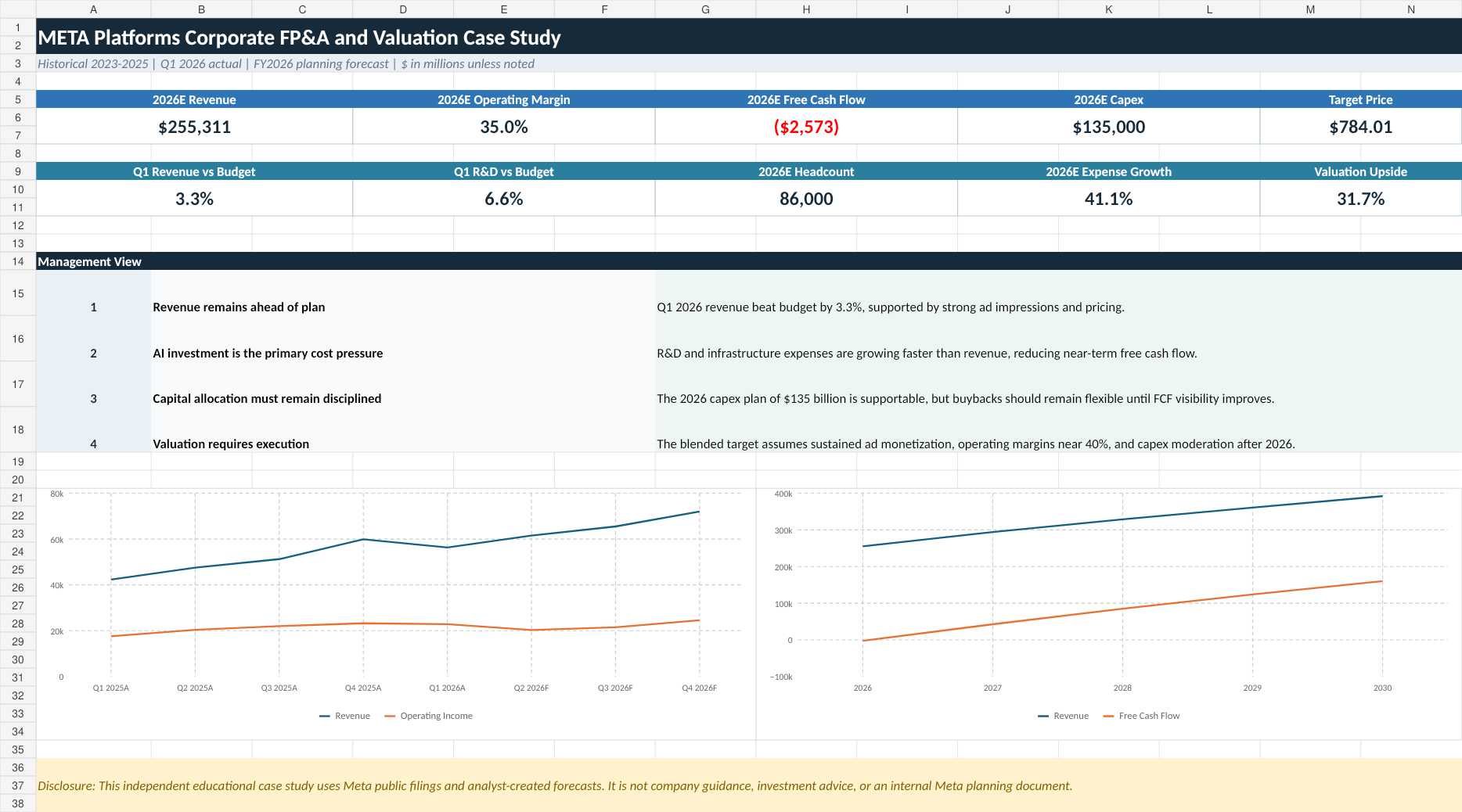Click management item number 4 cell

coord(93,429)
